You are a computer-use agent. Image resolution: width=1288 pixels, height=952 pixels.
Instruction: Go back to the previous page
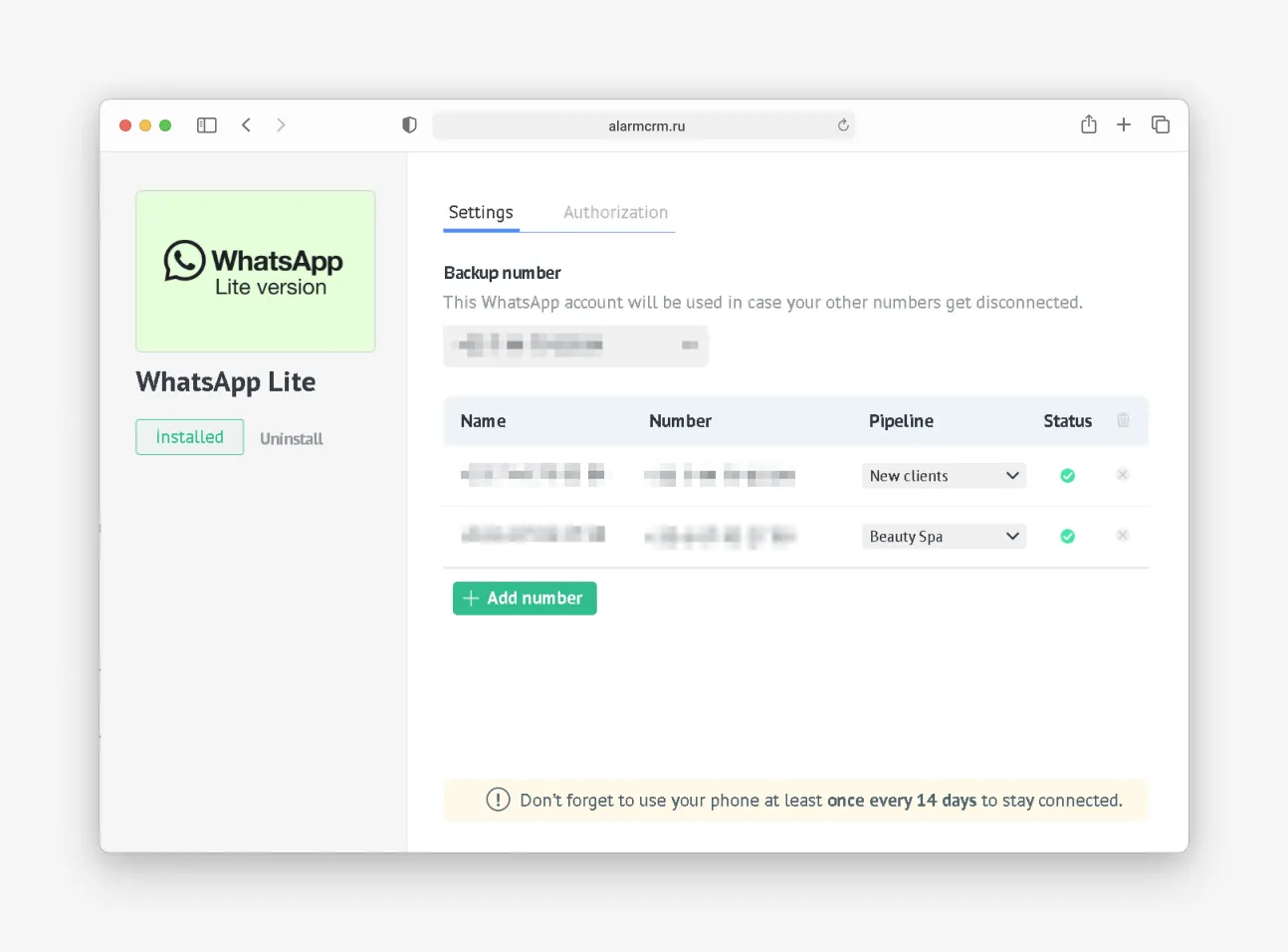pos(246,125)
